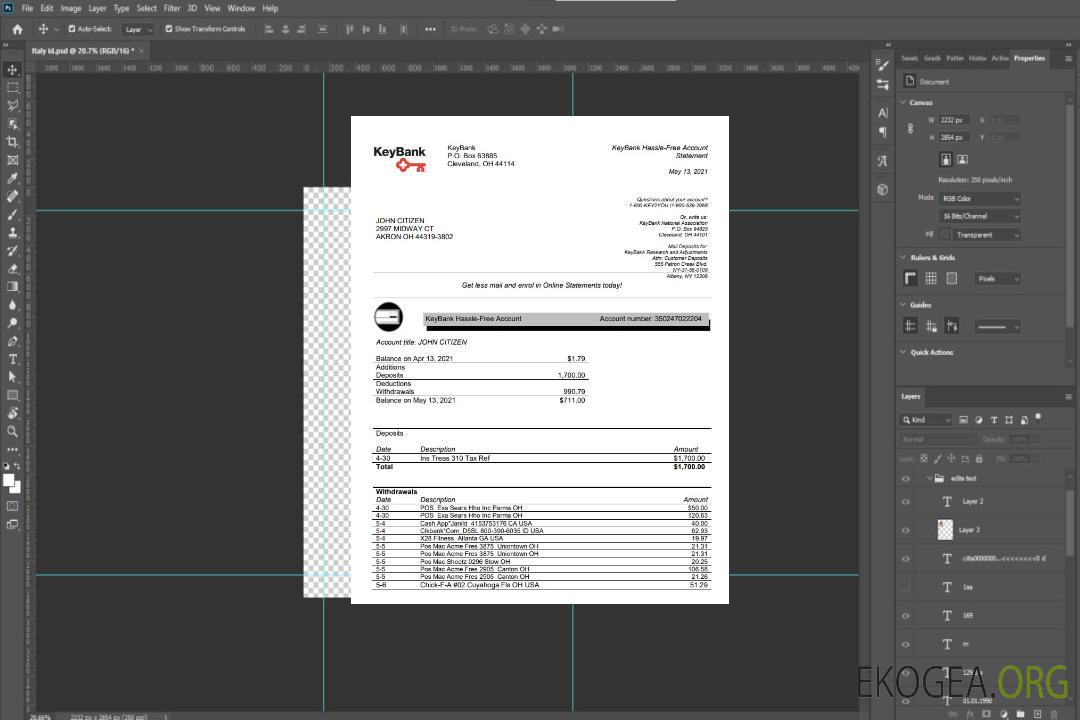1080x720 pixels.
Task: Select the Eraser tool
Action: pyautogui.click(x=12, y=269)
